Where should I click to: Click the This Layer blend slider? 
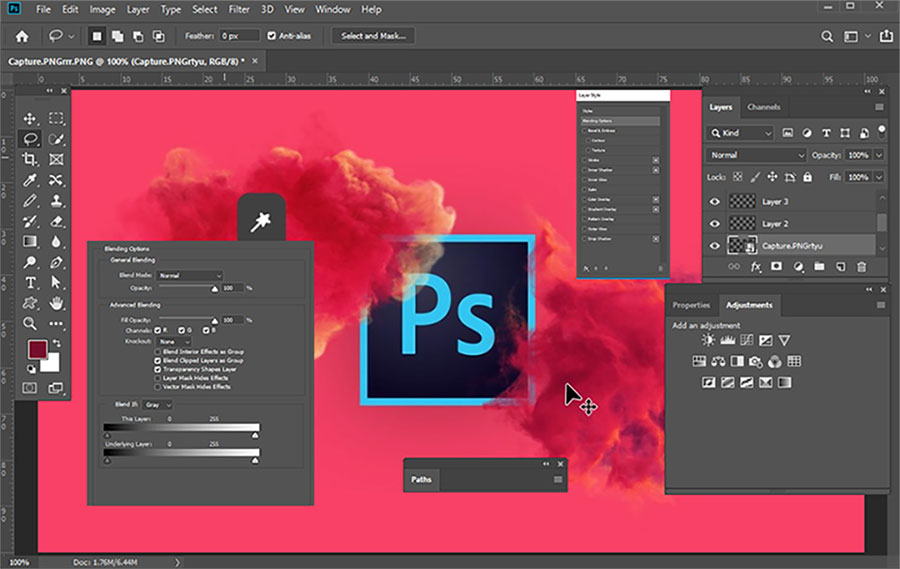click(181, 428)
